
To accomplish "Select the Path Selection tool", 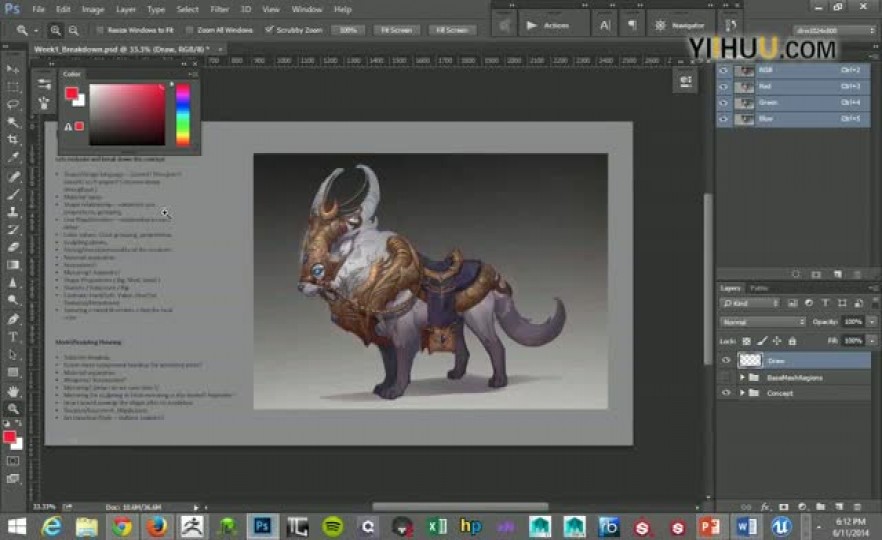I will click(x=12, y=354).
